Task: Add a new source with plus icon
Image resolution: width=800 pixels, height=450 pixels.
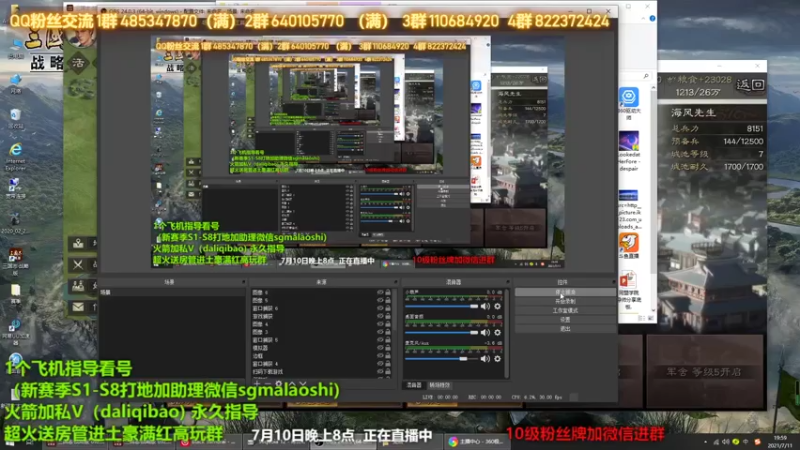Action: [x=257, y=384]
